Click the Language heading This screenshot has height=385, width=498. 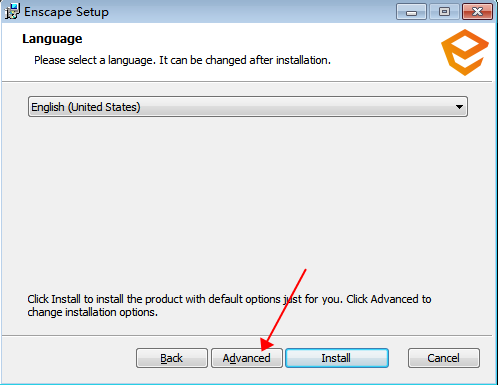[52, 39]
